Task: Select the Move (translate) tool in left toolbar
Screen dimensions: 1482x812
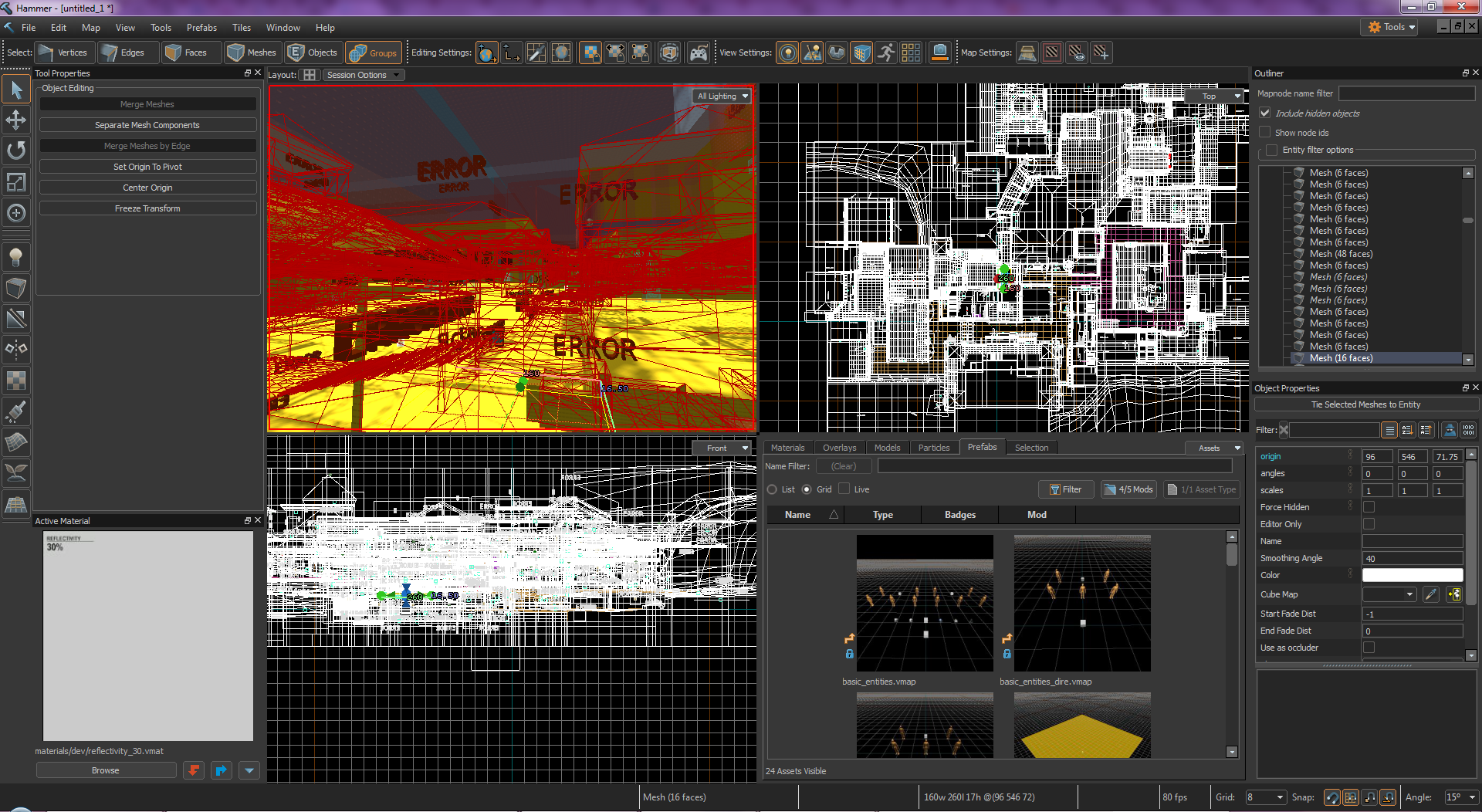Action: point(15,120)
